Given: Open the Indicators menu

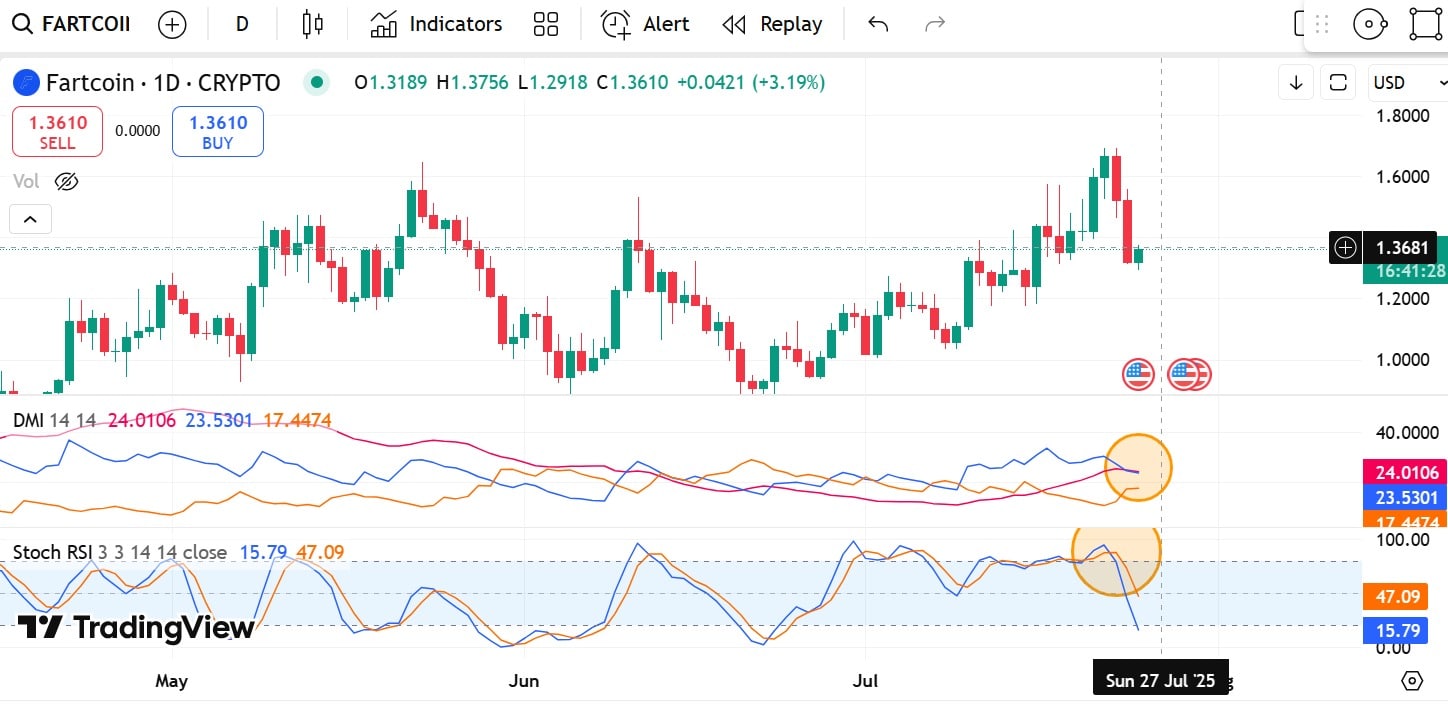Looking at the screenshot, I should (436, 25).
